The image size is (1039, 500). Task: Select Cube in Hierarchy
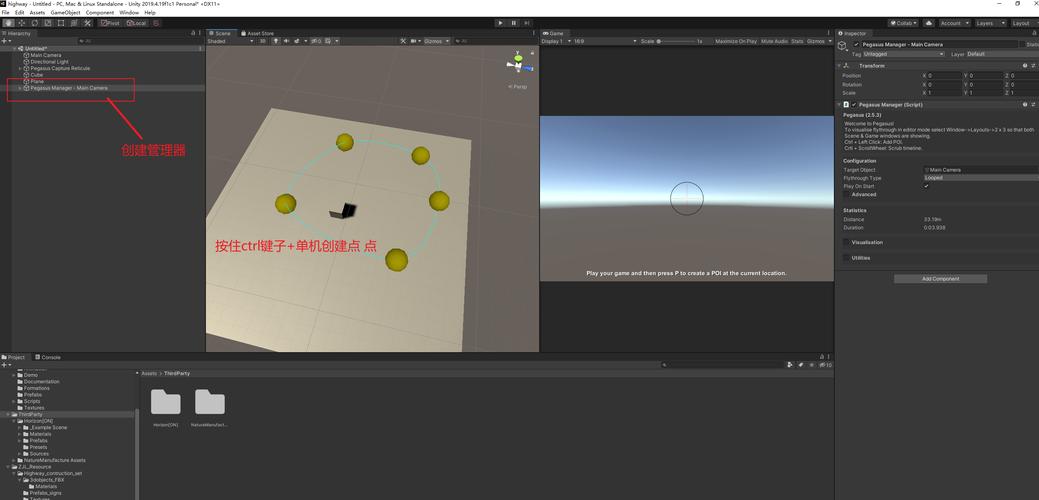pyautogui.click(x=36, y=75)
